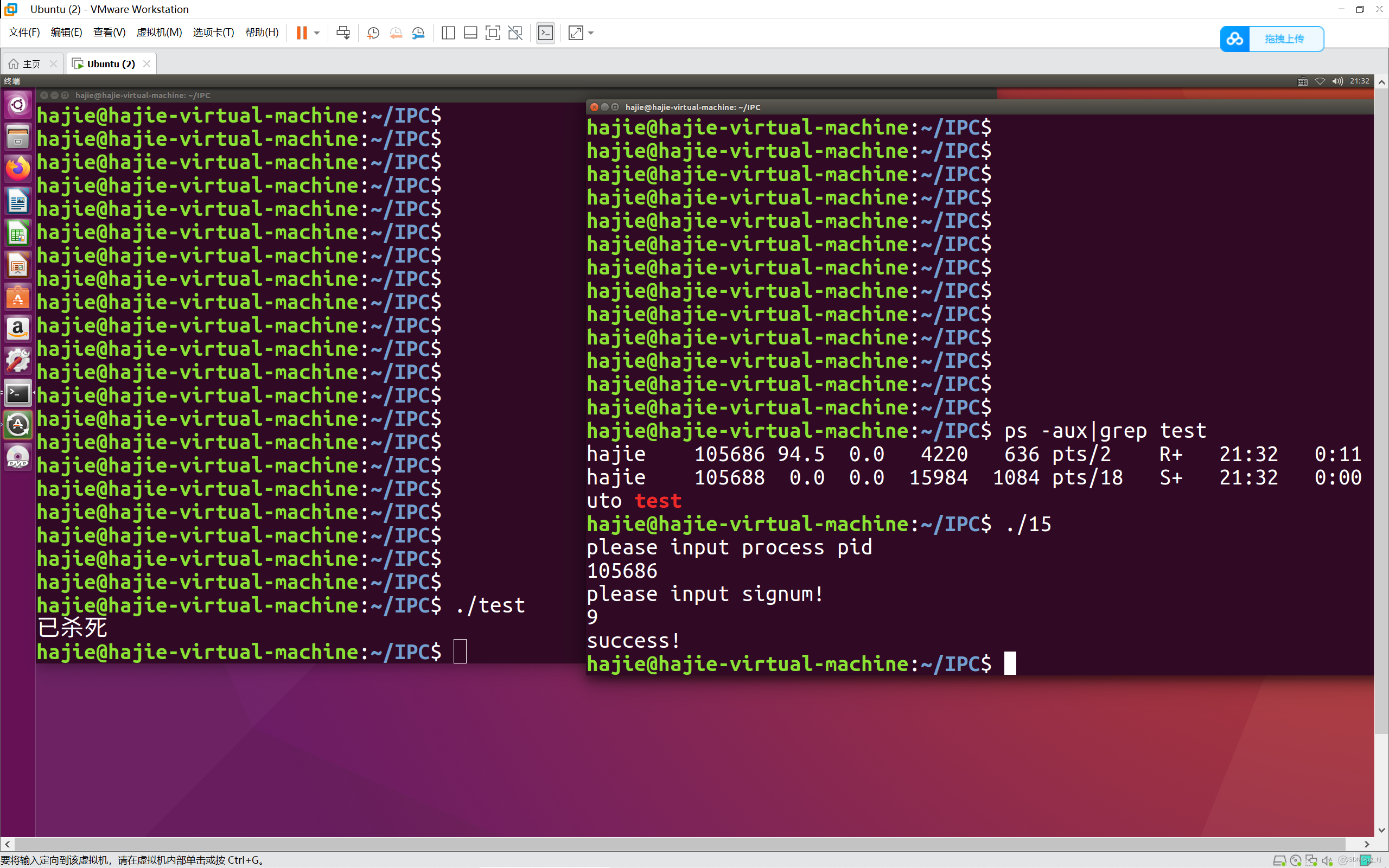Toggle the console view button
This screenshot has height=868, width=1389.
pyautogui.click(x=545, y=33)
